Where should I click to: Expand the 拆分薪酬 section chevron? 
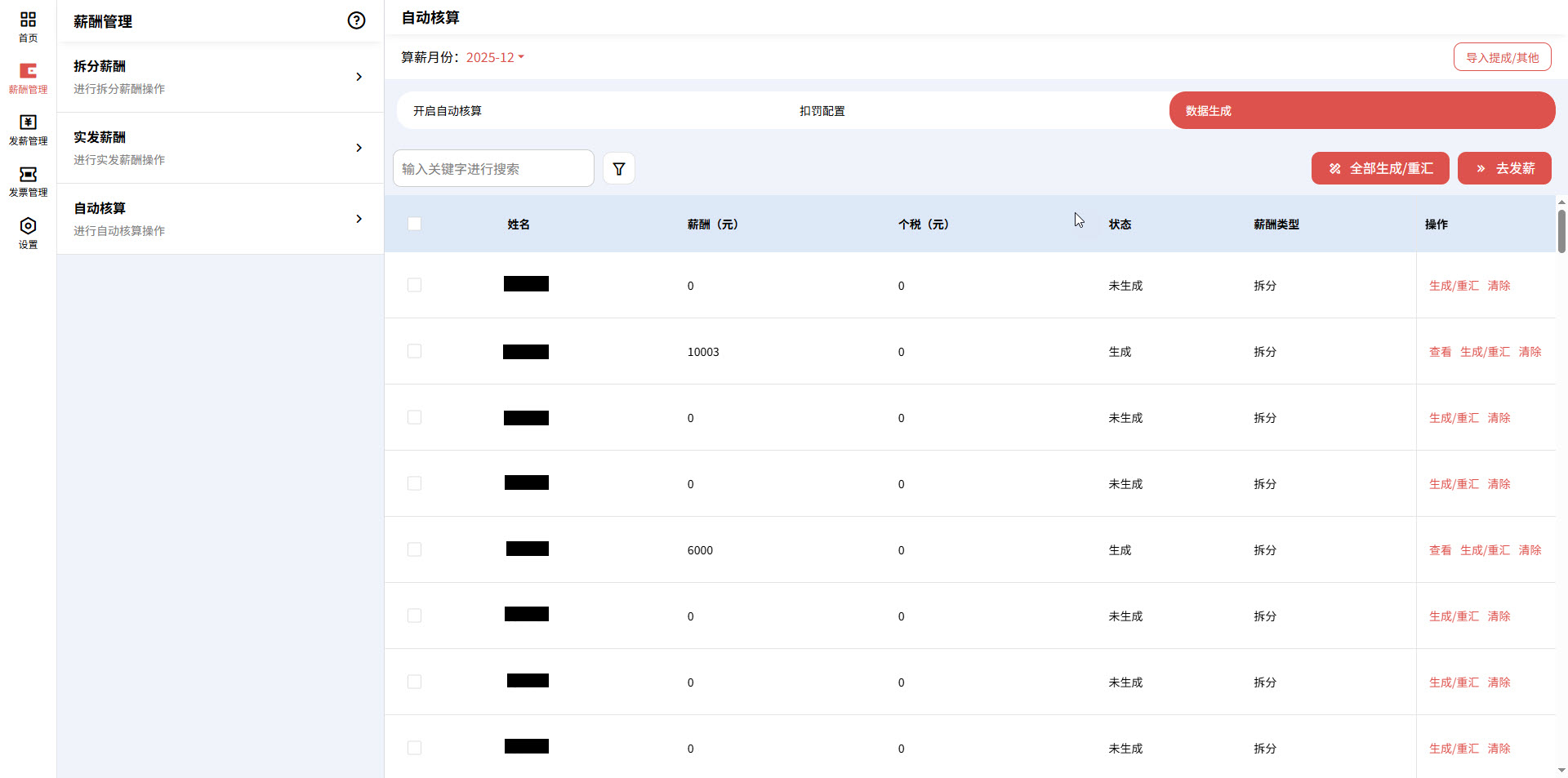pyautogui.click(x=359, y=76)
